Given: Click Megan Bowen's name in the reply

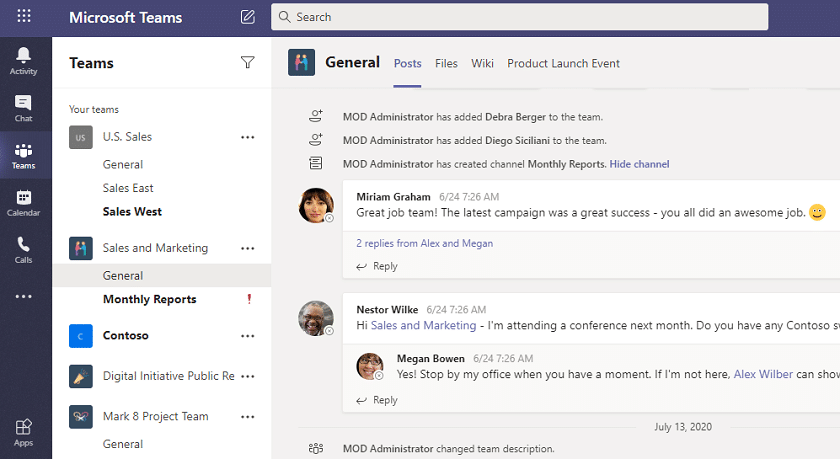Looking at the screenshot, I should [430, 358].
